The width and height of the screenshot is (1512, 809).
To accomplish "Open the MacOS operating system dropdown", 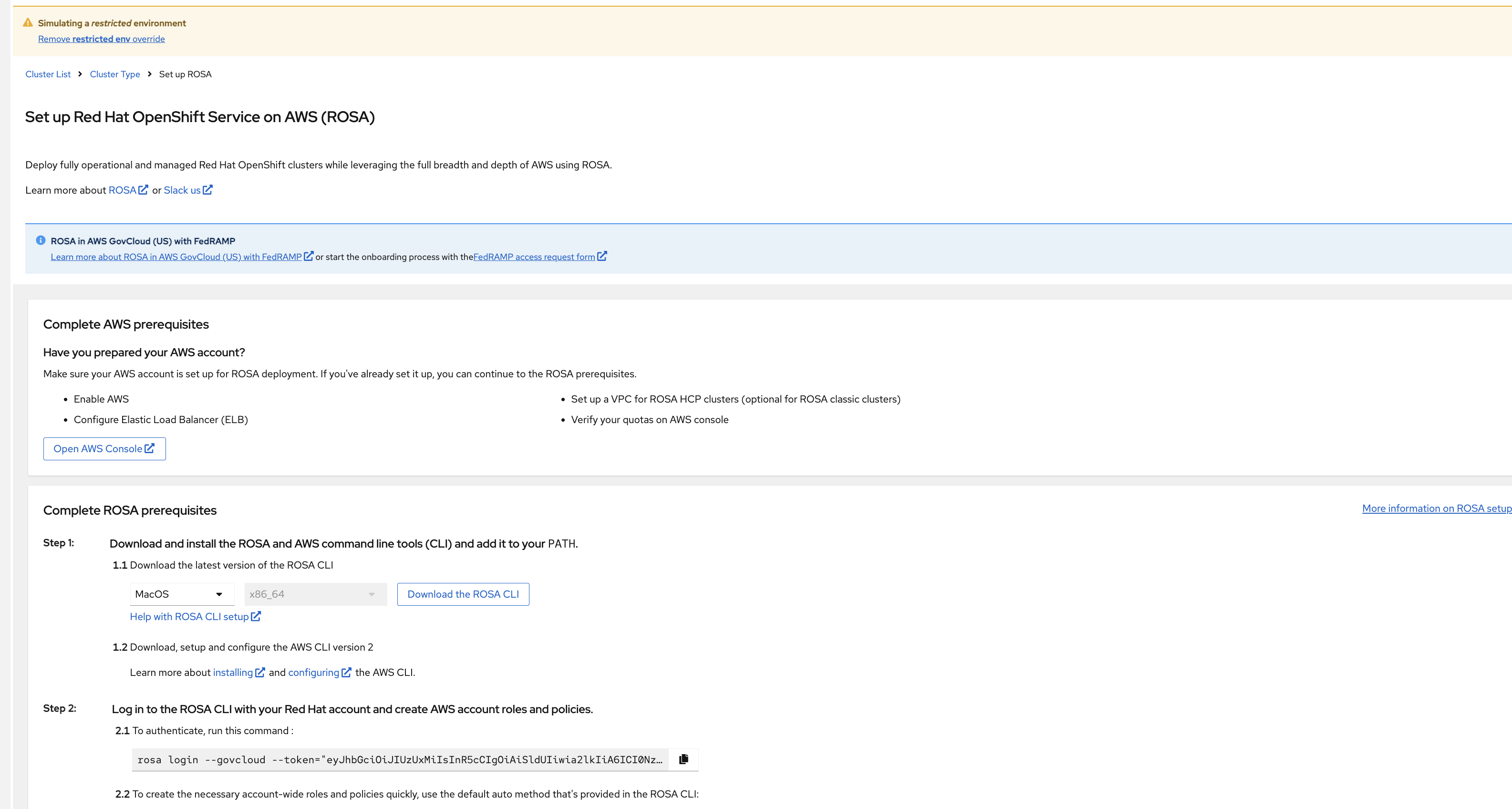I will [181, 594].
